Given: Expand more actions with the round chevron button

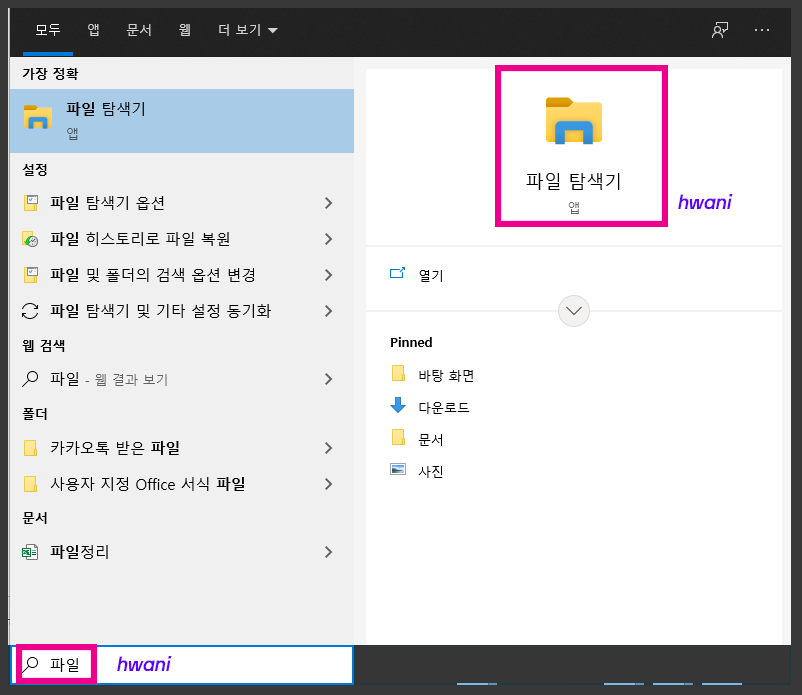Looking at the screenshot, I should click(574, 311).
